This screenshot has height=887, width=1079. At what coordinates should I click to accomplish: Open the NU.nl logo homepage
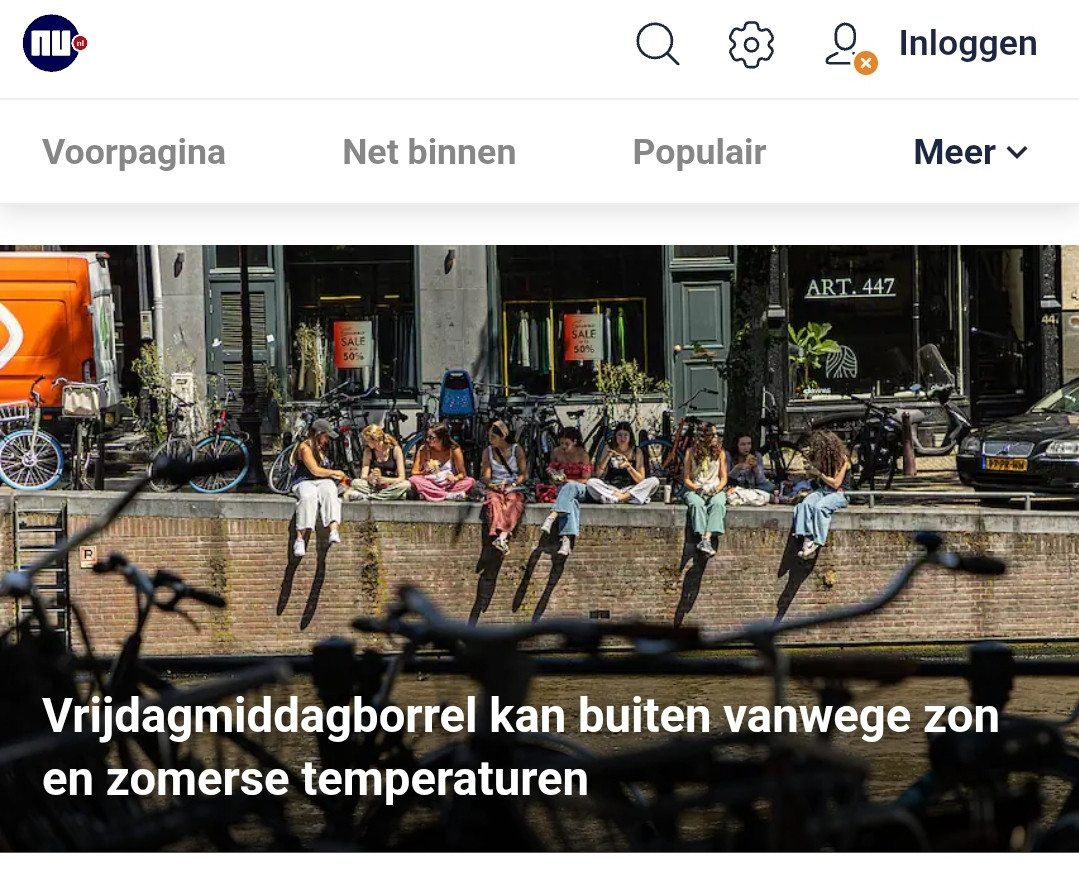coord(55,43)
